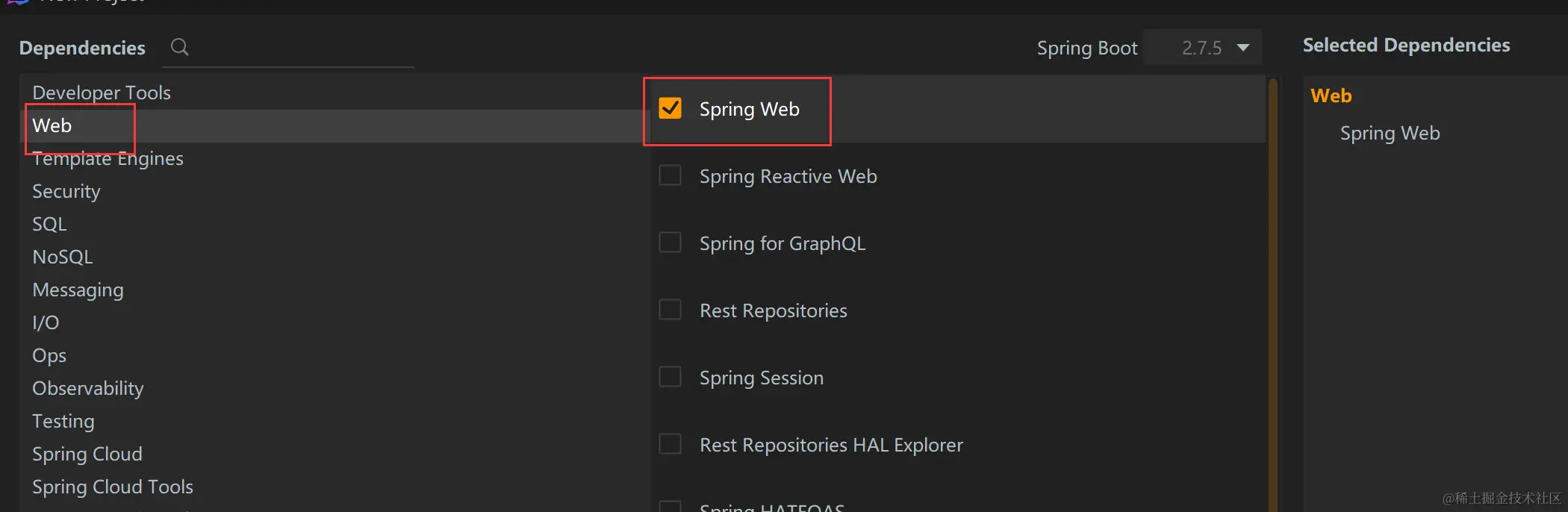Select the Developer Tools category

point(102,93)
